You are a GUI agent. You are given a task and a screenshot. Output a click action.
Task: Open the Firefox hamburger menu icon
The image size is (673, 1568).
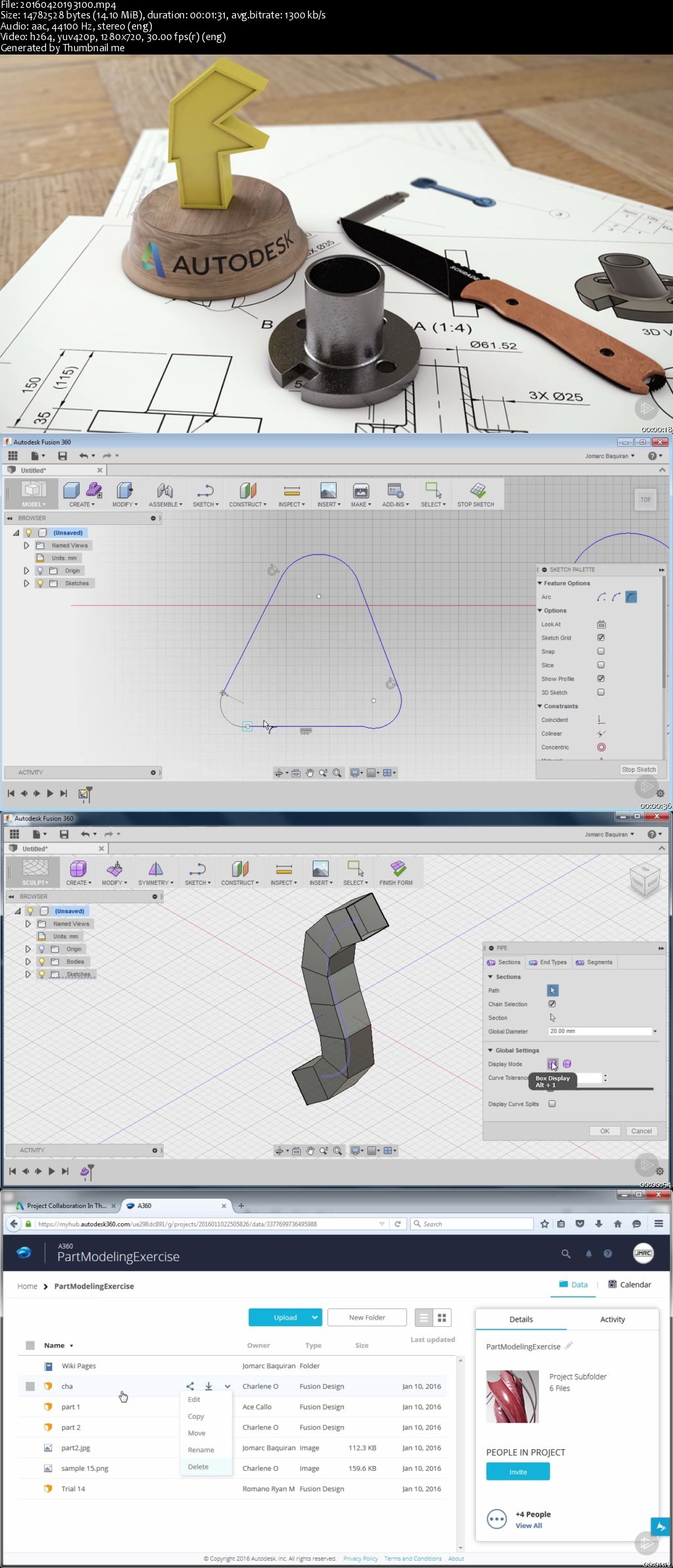(x=658, y=1224)
